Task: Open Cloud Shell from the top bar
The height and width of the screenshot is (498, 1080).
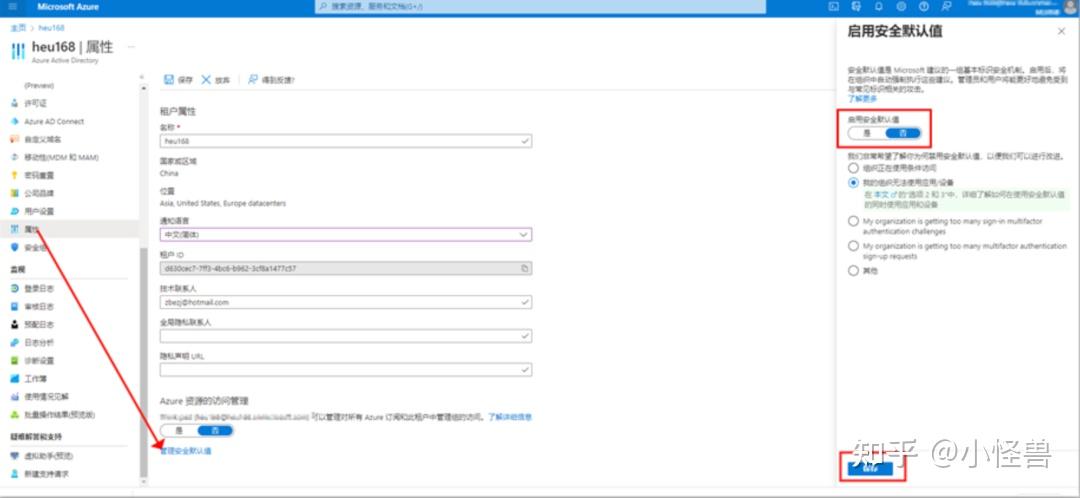Action: pyautogui.click(x=833, y=6)
